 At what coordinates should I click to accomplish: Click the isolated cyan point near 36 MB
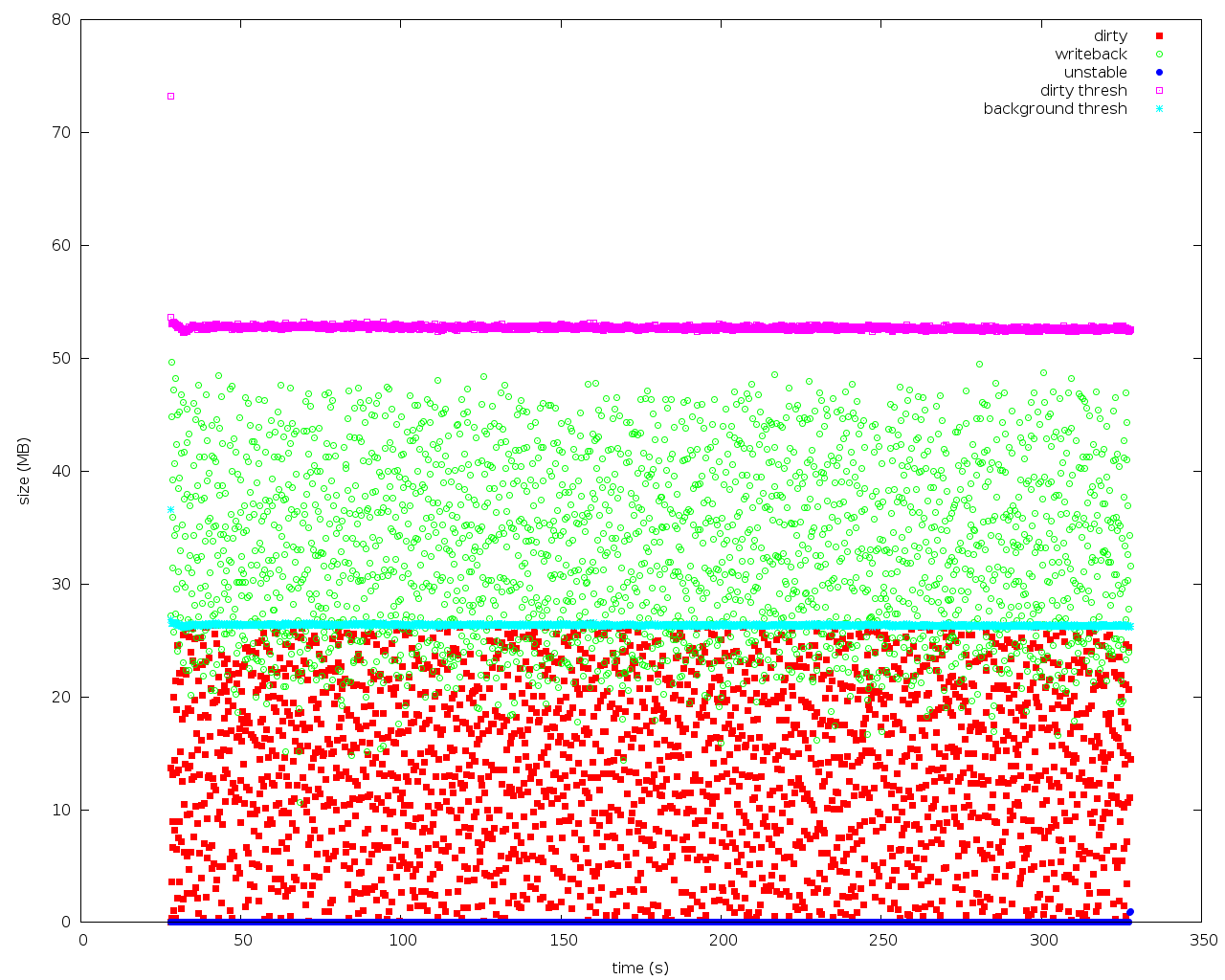point(170,510)
